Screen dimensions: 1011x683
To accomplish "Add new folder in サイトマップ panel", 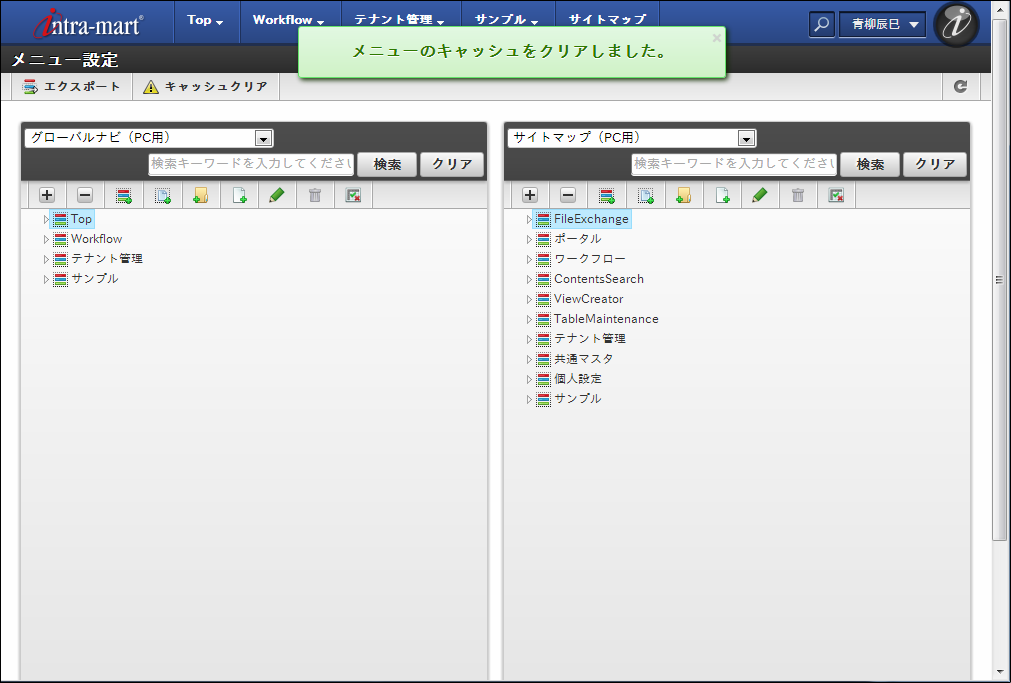I will coord(683,195).
